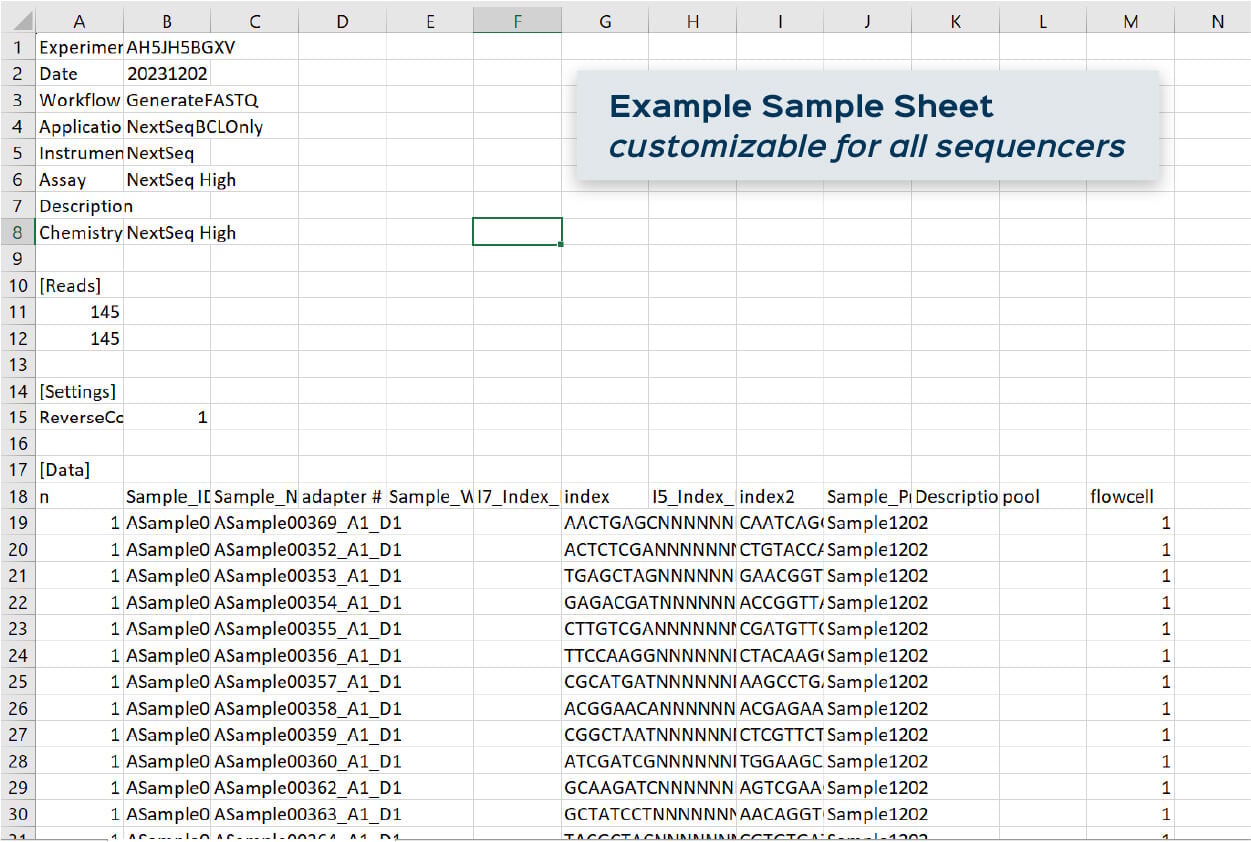
Task: Select row 1 using the row header
Action: coord(18,47)
